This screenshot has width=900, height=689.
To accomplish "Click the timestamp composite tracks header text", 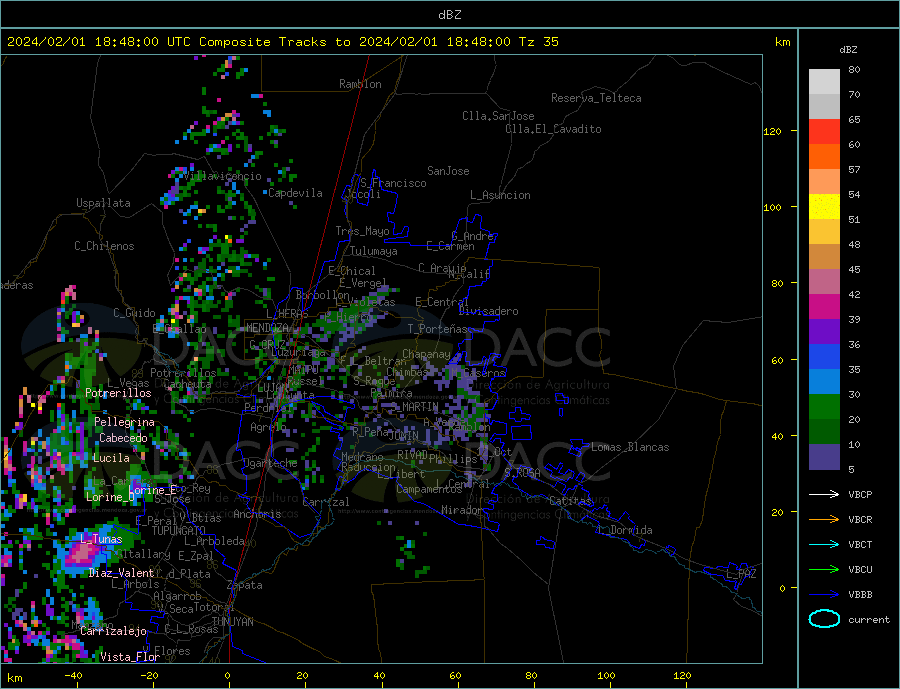I will (x=283, y=42).
